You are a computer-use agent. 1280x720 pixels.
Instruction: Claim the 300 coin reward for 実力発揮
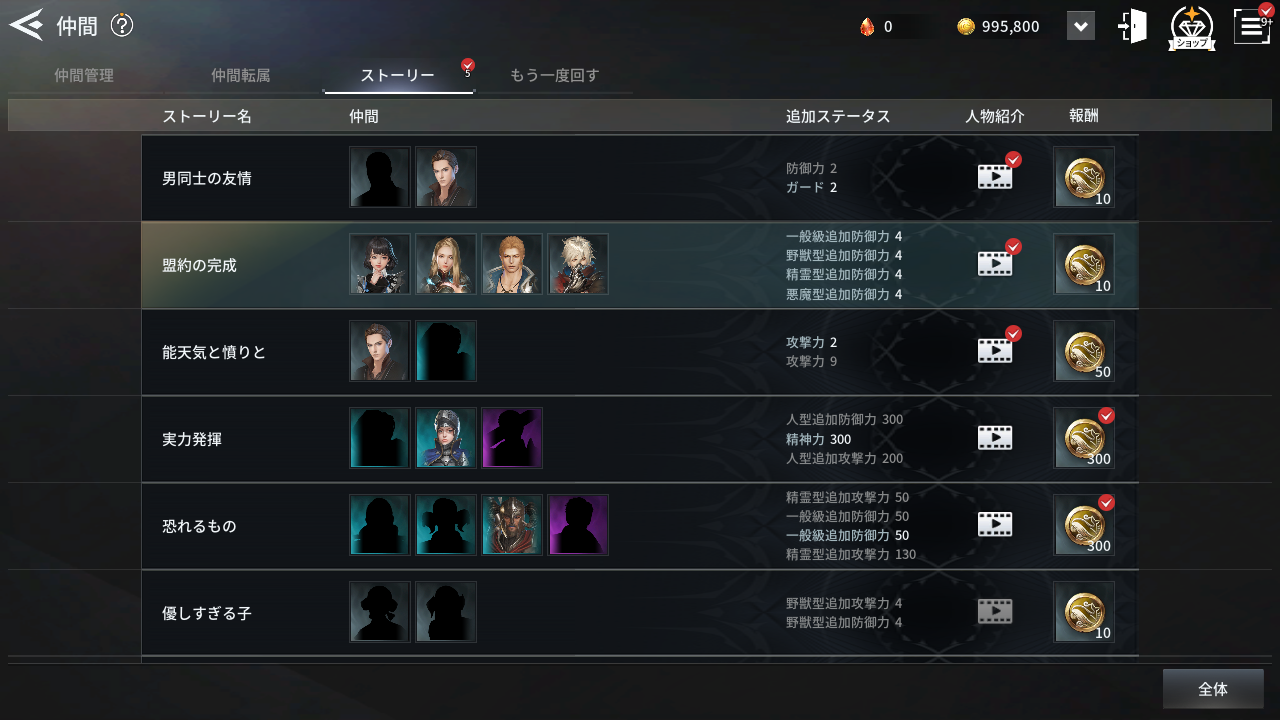pyautogui.click(x=1084, y=438)
